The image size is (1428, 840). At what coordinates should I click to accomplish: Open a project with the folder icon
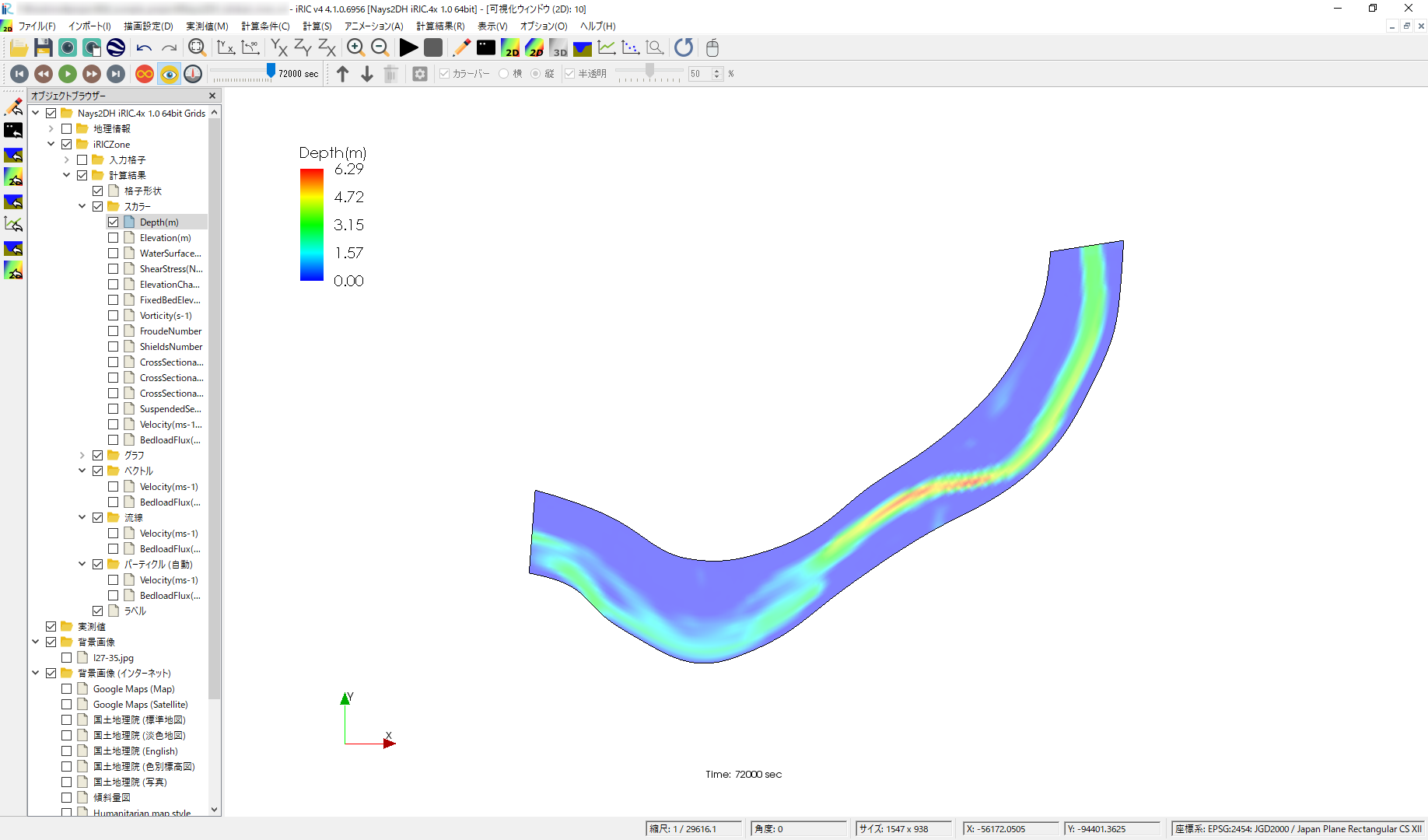click(x=19, y=48)
